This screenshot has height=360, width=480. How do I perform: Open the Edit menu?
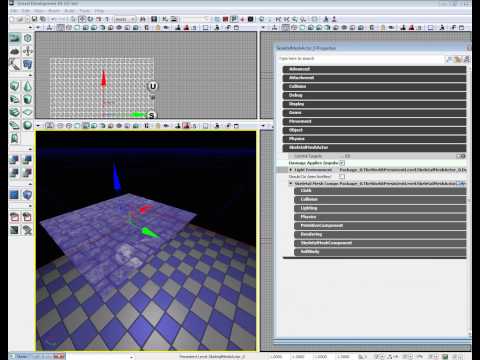[x=26, y=11]
